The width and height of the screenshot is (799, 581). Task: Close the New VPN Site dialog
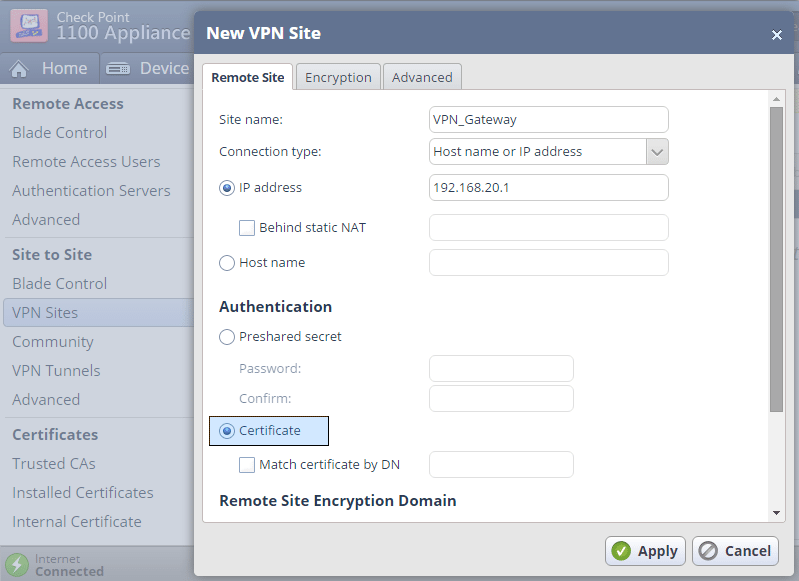coord(776,35)
